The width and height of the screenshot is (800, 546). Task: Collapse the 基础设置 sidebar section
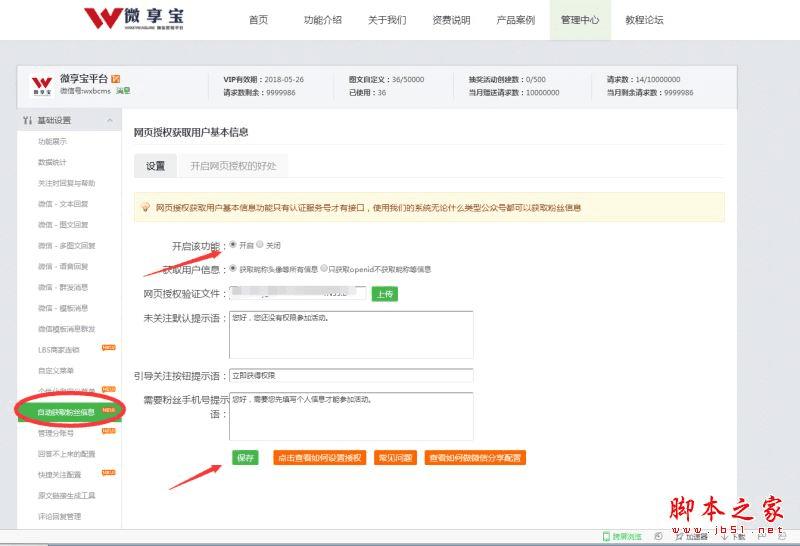coord(110,120)
